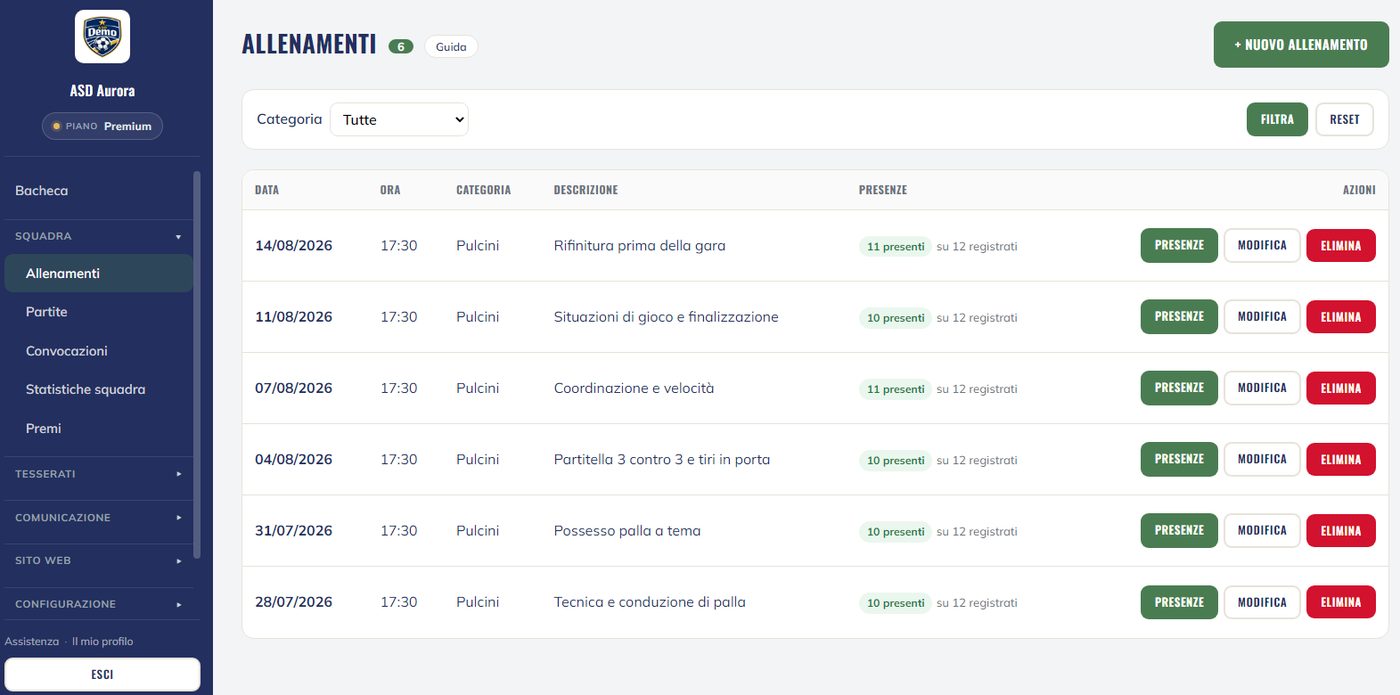The height and width of the screenshot is (695, 1400).
Task: Click Elimina for Partitella 3 contro 3 row
Action: [x=1341, y=459]
